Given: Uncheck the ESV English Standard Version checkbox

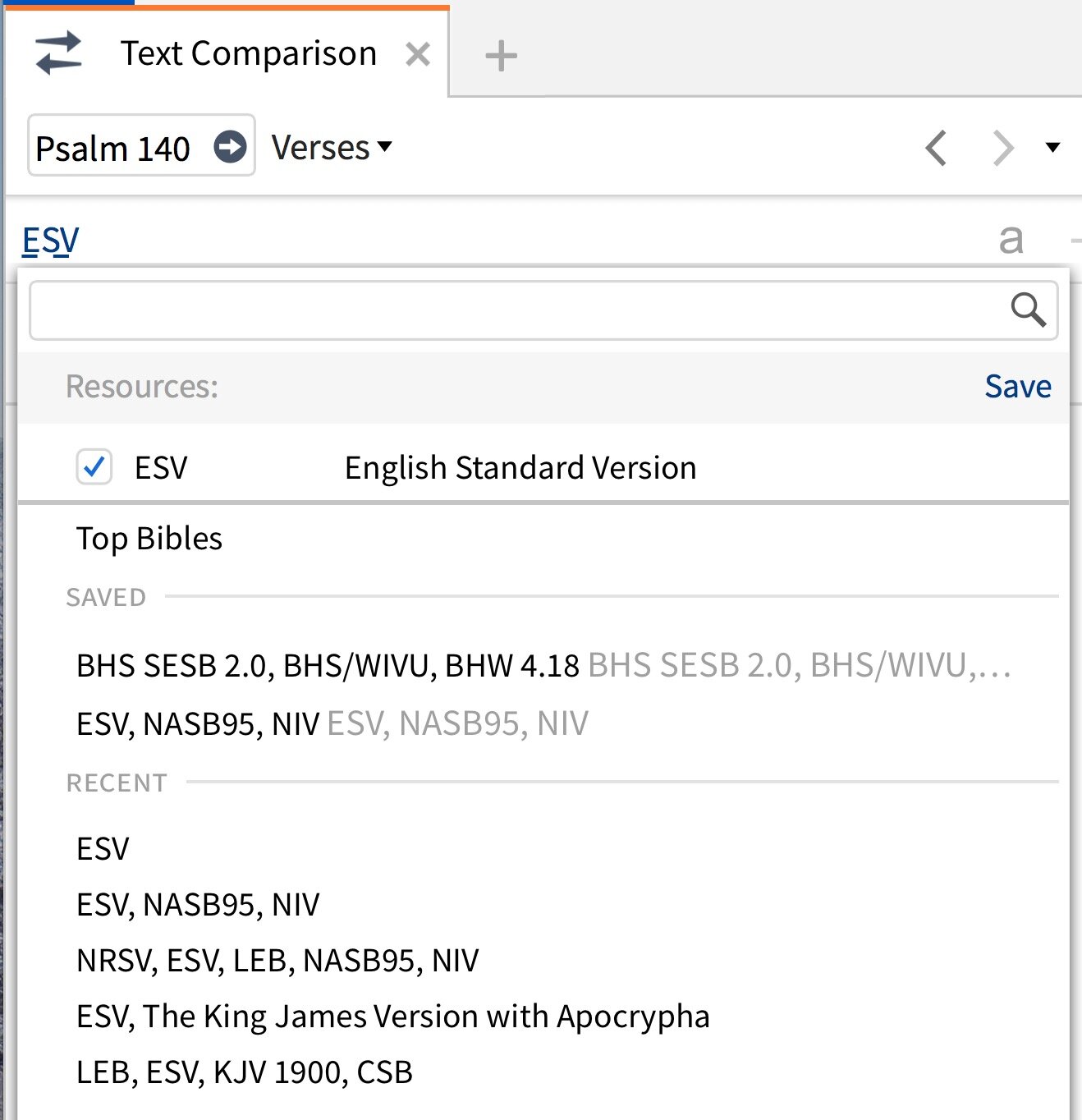Looking at the screenshot, I should tap(94, 467).
